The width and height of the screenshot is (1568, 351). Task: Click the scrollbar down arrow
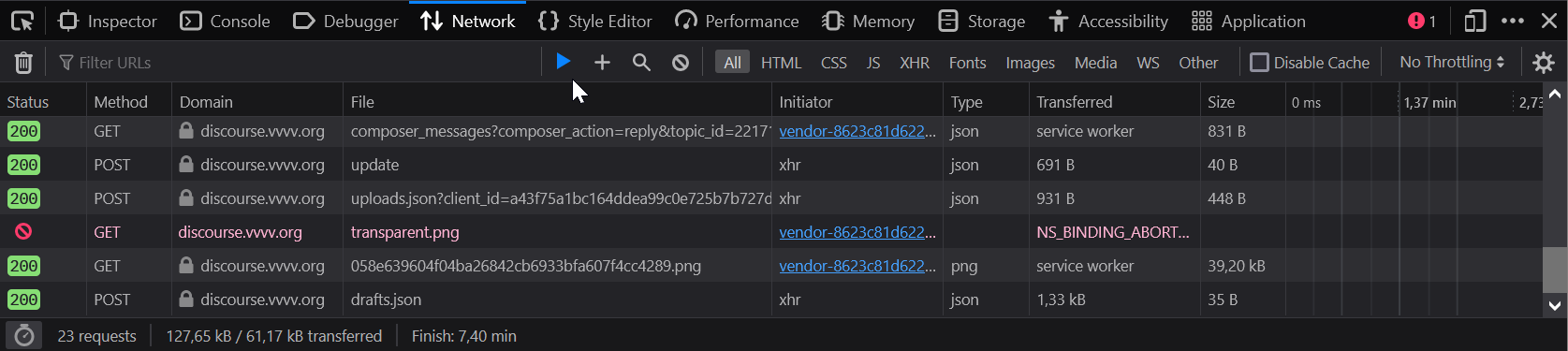click(x=1555, y=305)
